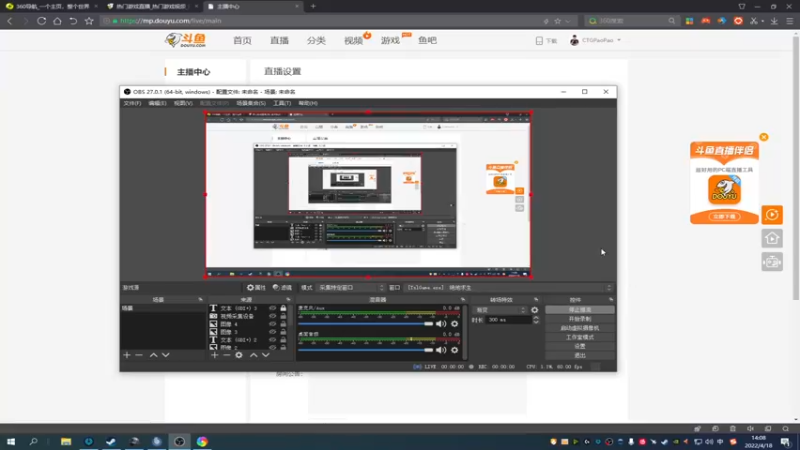The height and width of the screenshot is (450, 800).
Task: Move scene up with the arrow icon
Action: (154, 355)
